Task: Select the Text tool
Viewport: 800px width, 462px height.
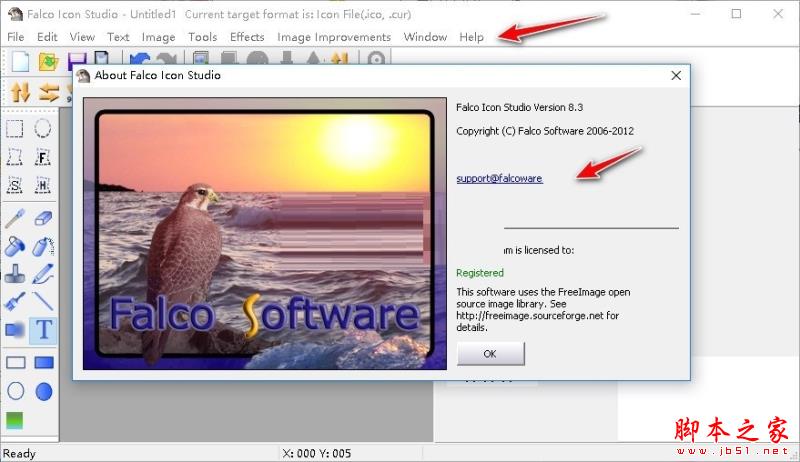Action: 43,330
